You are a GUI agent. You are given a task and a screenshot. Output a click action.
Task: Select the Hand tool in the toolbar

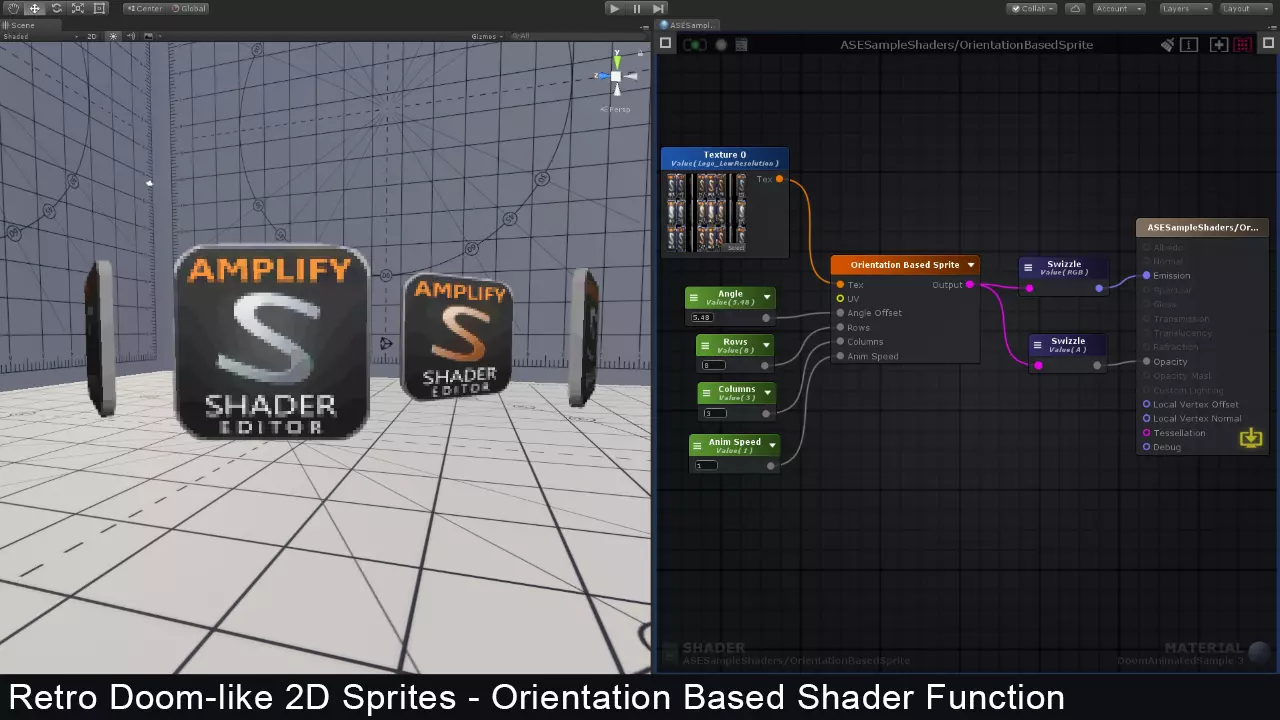[x=13, y=8]
